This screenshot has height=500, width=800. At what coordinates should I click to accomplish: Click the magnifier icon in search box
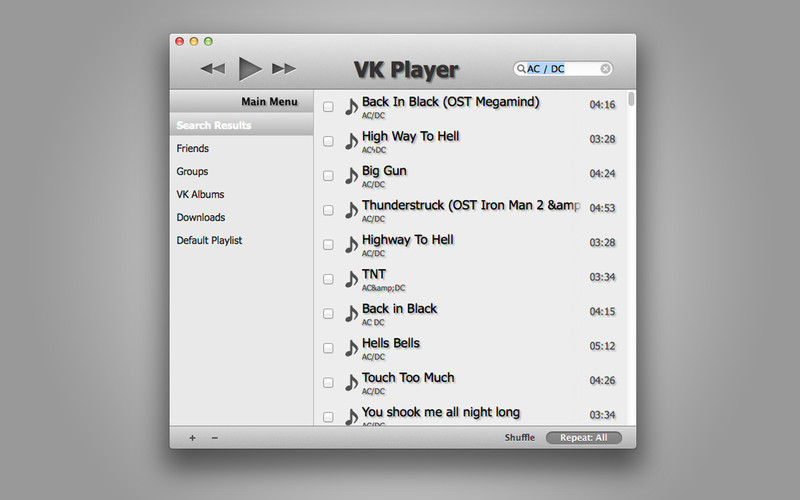point(521,69)
